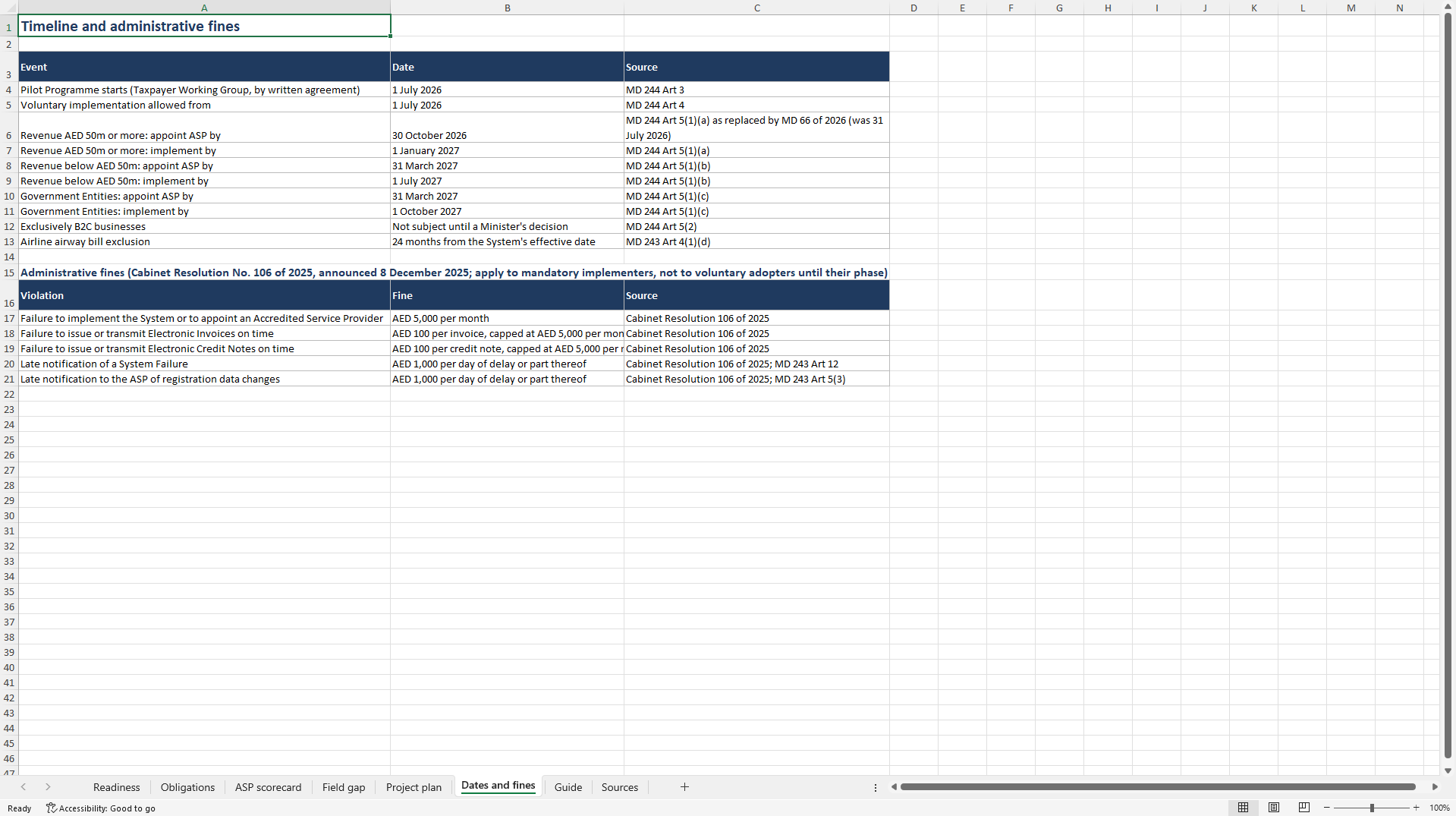Open sheet tab options dots
Image resolution: width=1456 pixels, height=816 pixels.
click(x=876, y=788)
